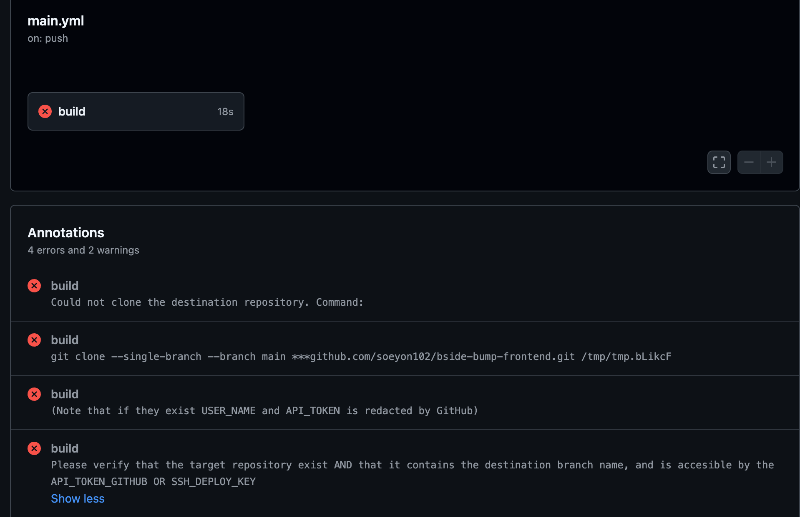This screenshot has width=800, height=517.
Task: Select 'Could not clone the destination repository' message
Action: coord(207,302)
